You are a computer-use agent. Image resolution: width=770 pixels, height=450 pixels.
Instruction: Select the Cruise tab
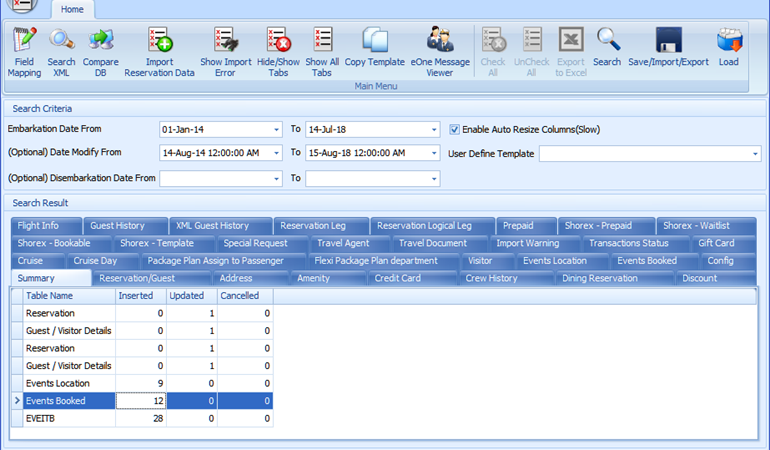pyautogui.click(x=38, y=261)
